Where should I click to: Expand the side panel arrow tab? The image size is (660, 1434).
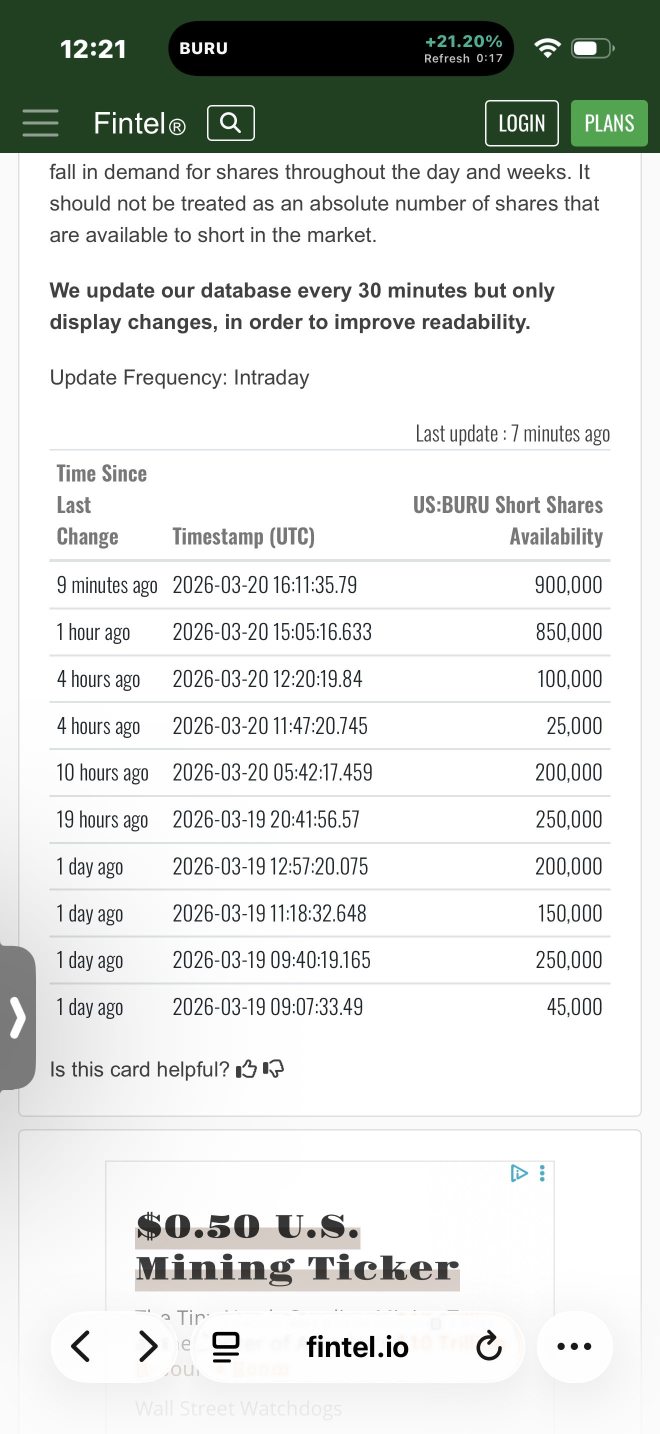pos(17,1017)
